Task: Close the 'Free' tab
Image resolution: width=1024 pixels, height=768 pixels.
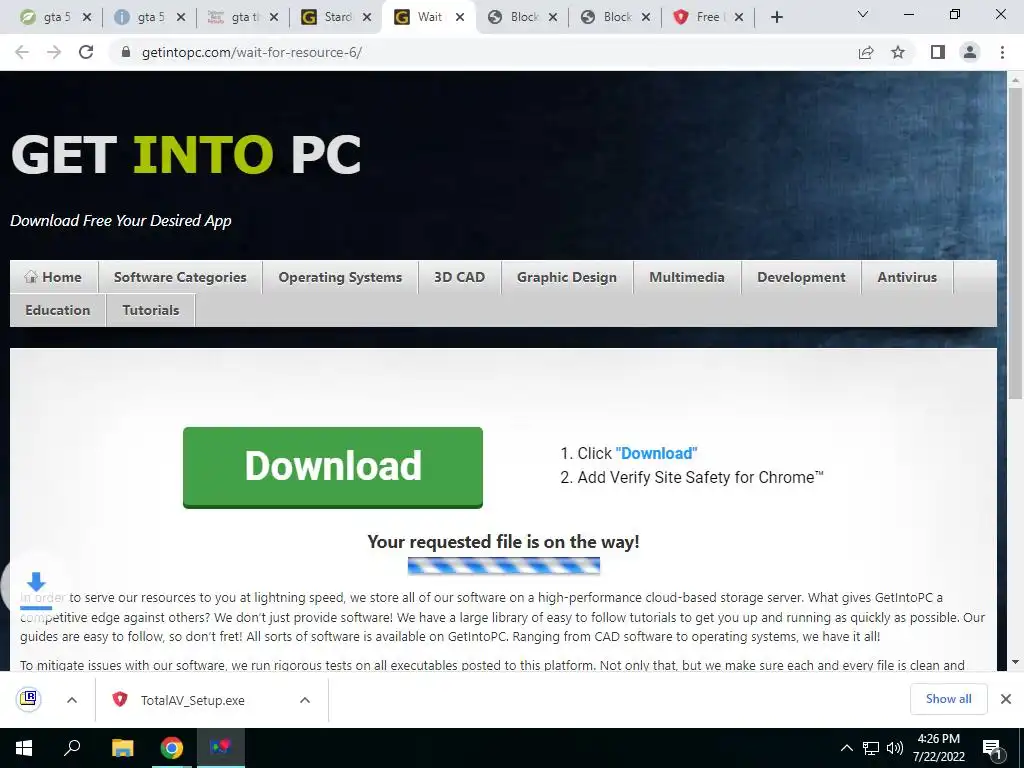Action: pyautogui.click(x=739, y=18)
